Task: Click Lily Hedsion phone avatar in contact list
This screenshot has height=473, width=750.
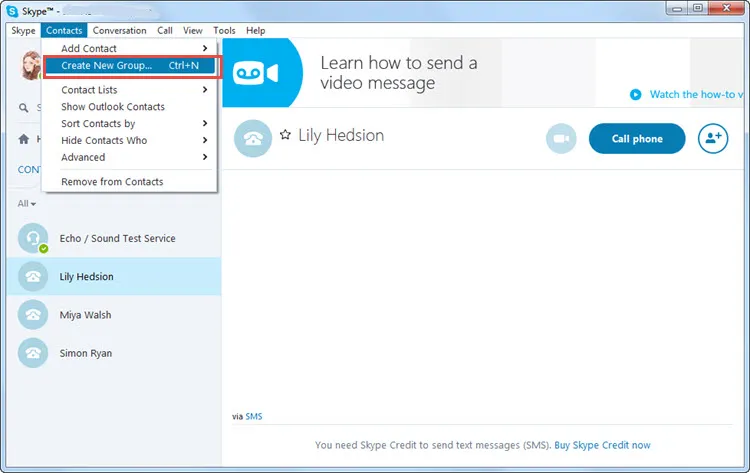Action: pos(33,276)
